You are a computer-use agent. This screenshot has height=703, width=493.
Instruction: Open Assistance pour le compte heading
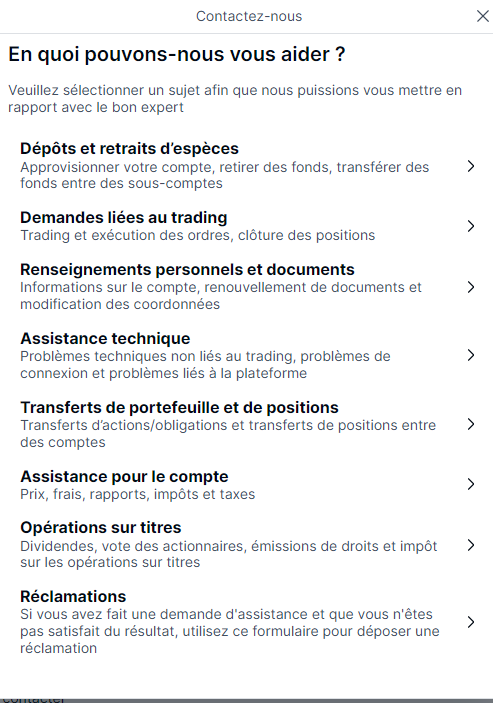coord(124,477)
